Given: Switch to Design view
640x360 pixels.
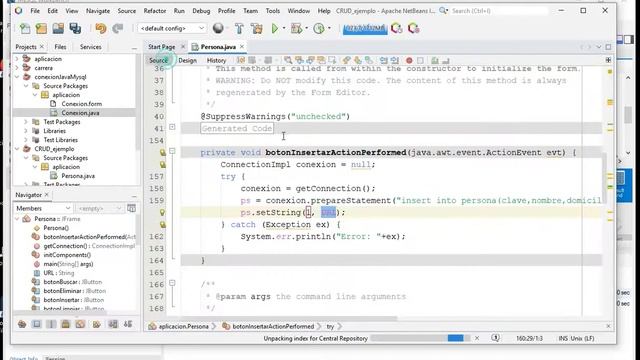Looking at the screenshot, I should tap(187, 60).
